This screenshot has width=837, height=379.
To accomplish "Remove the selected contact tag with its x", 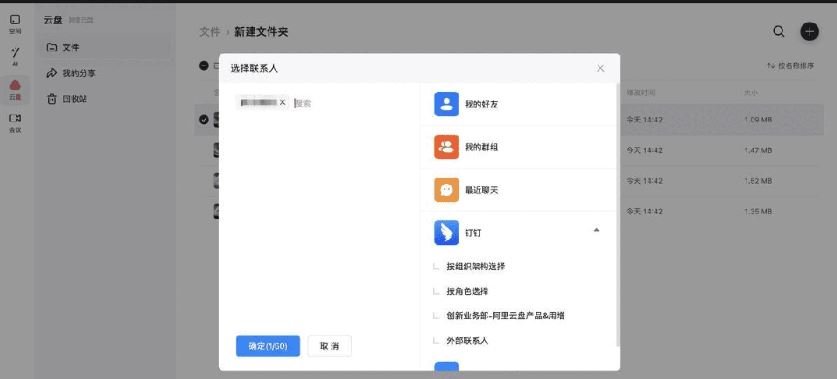I will pyautogui.click(x=282, y=102).
